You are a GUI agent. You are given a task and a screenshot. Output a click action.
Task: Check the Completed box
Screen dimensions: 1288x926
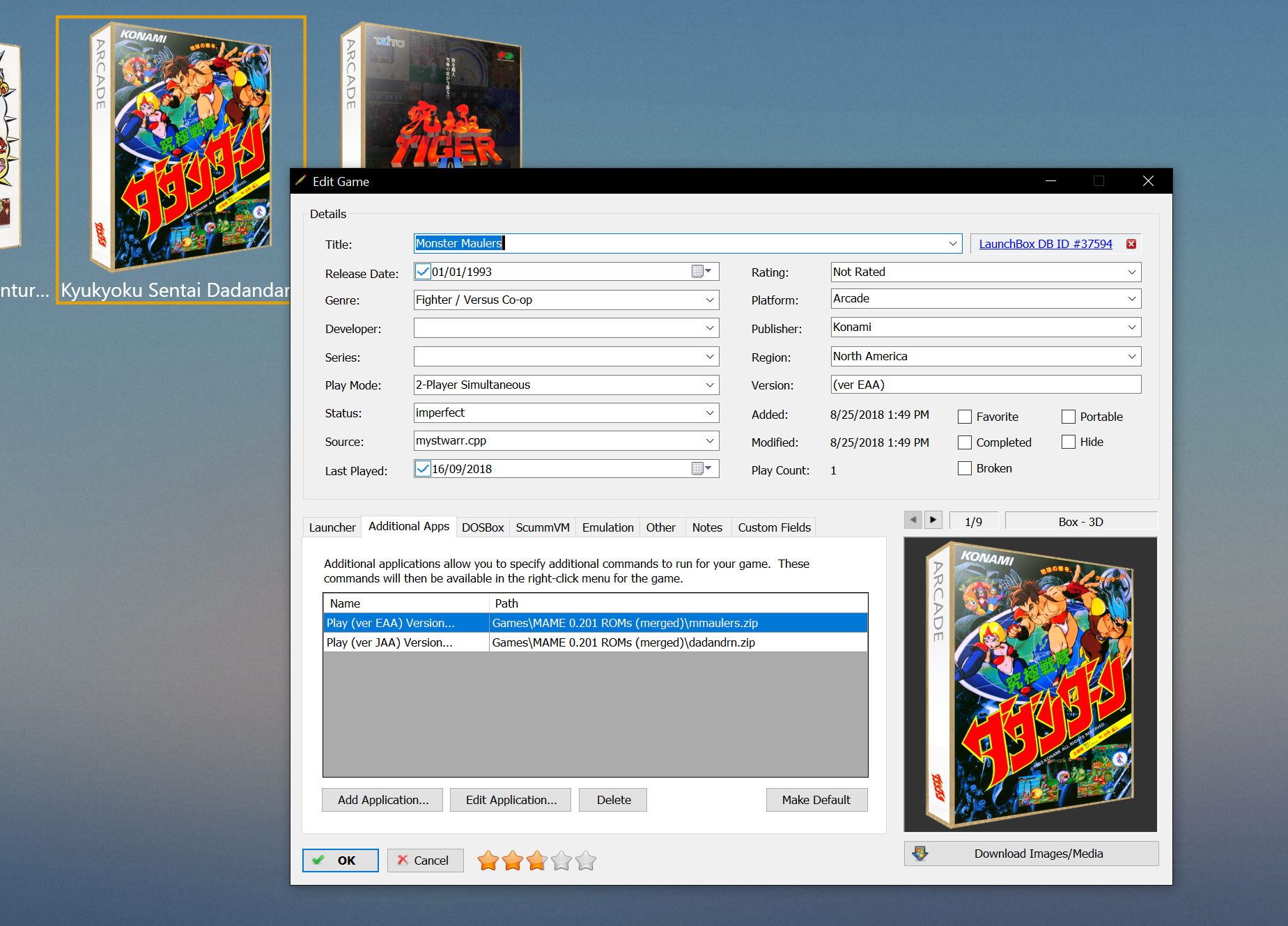coord(965,442)
